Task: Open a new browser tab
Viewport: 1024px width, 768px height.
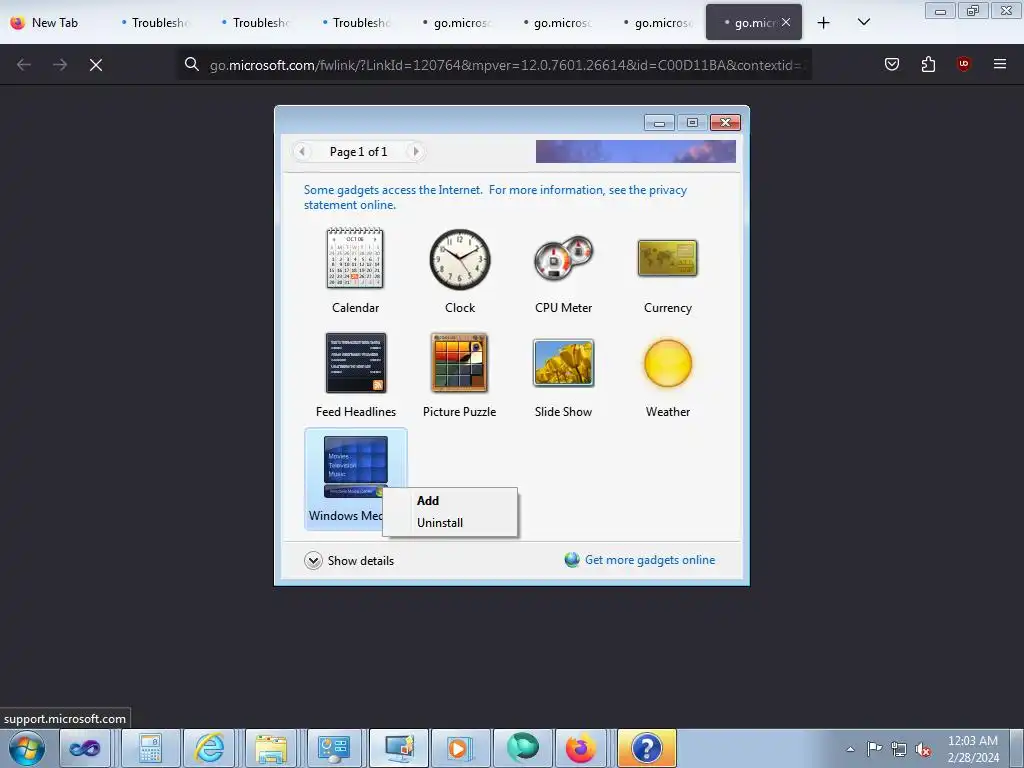Action: [x=824, y=23]
